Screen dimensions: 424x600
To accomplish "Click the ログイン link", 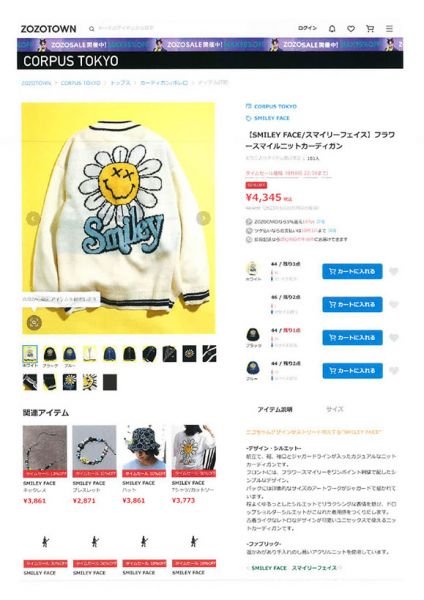I will [307, 28].
